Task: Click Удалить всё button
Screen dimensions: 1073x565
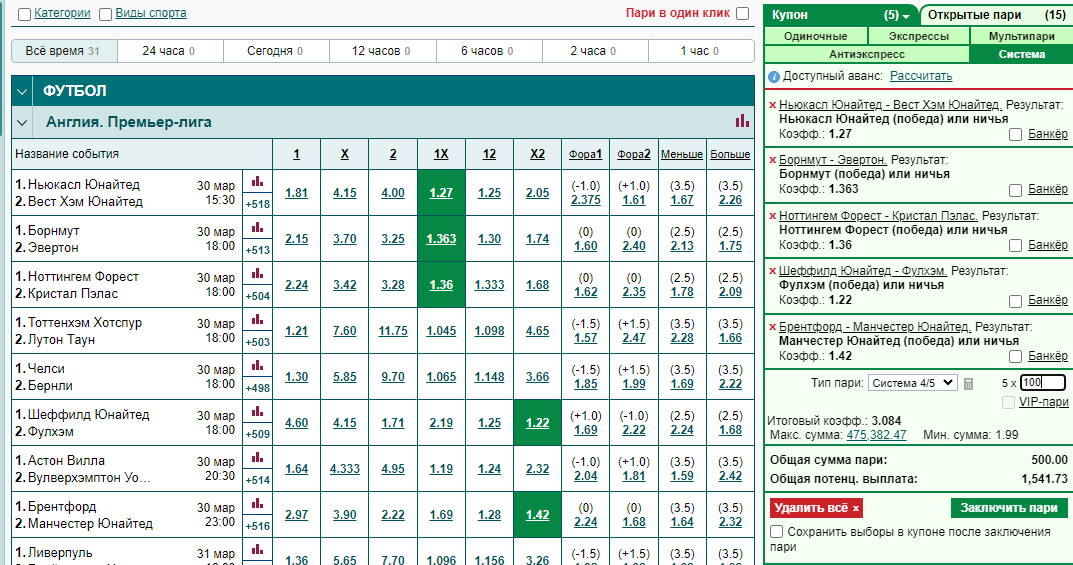Action: pyautogui.click(x=816, y=508)
